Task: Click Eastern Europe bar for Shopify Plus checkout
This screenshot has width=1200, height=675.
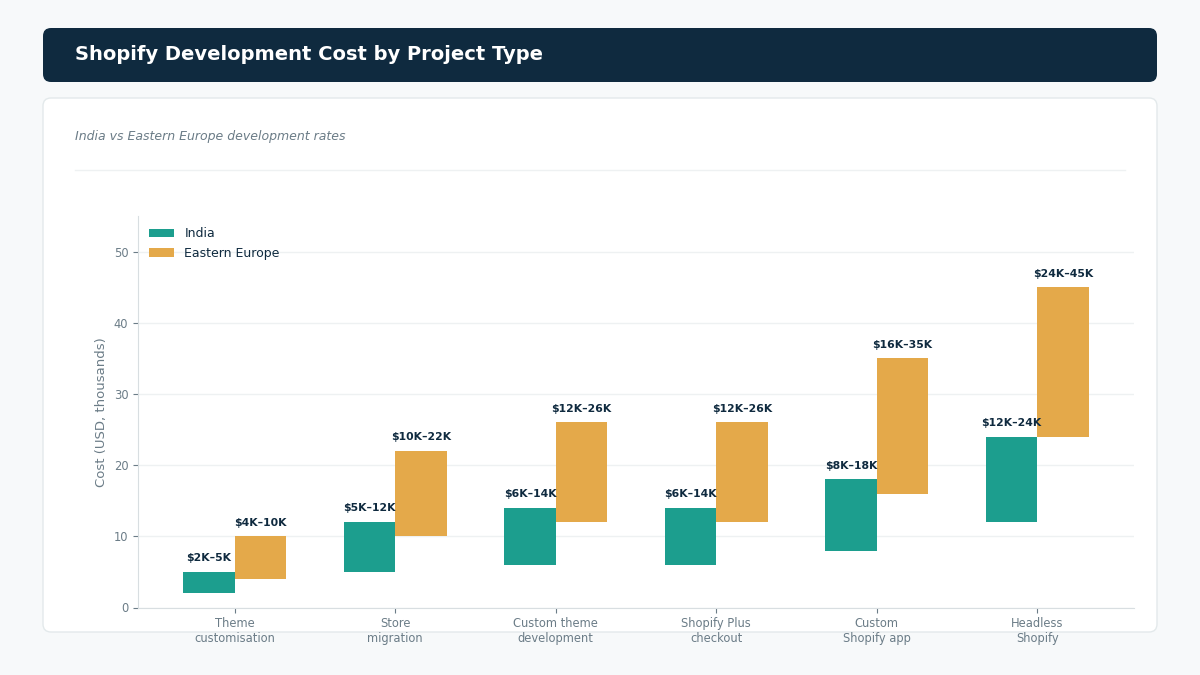Action: click(x=742, y=472)
